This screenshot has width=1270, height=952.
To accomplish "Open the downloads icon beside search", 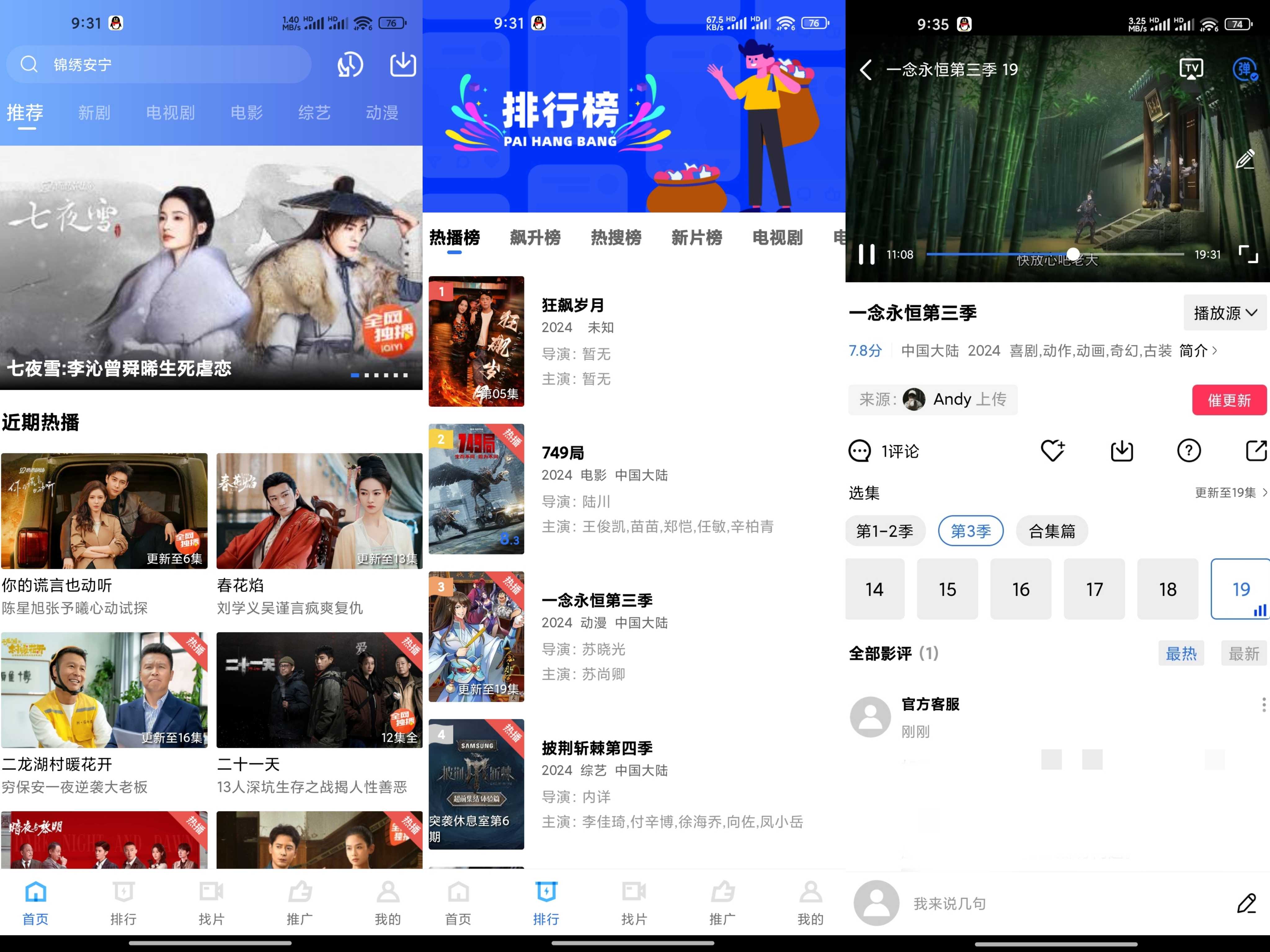I will 403,64.
